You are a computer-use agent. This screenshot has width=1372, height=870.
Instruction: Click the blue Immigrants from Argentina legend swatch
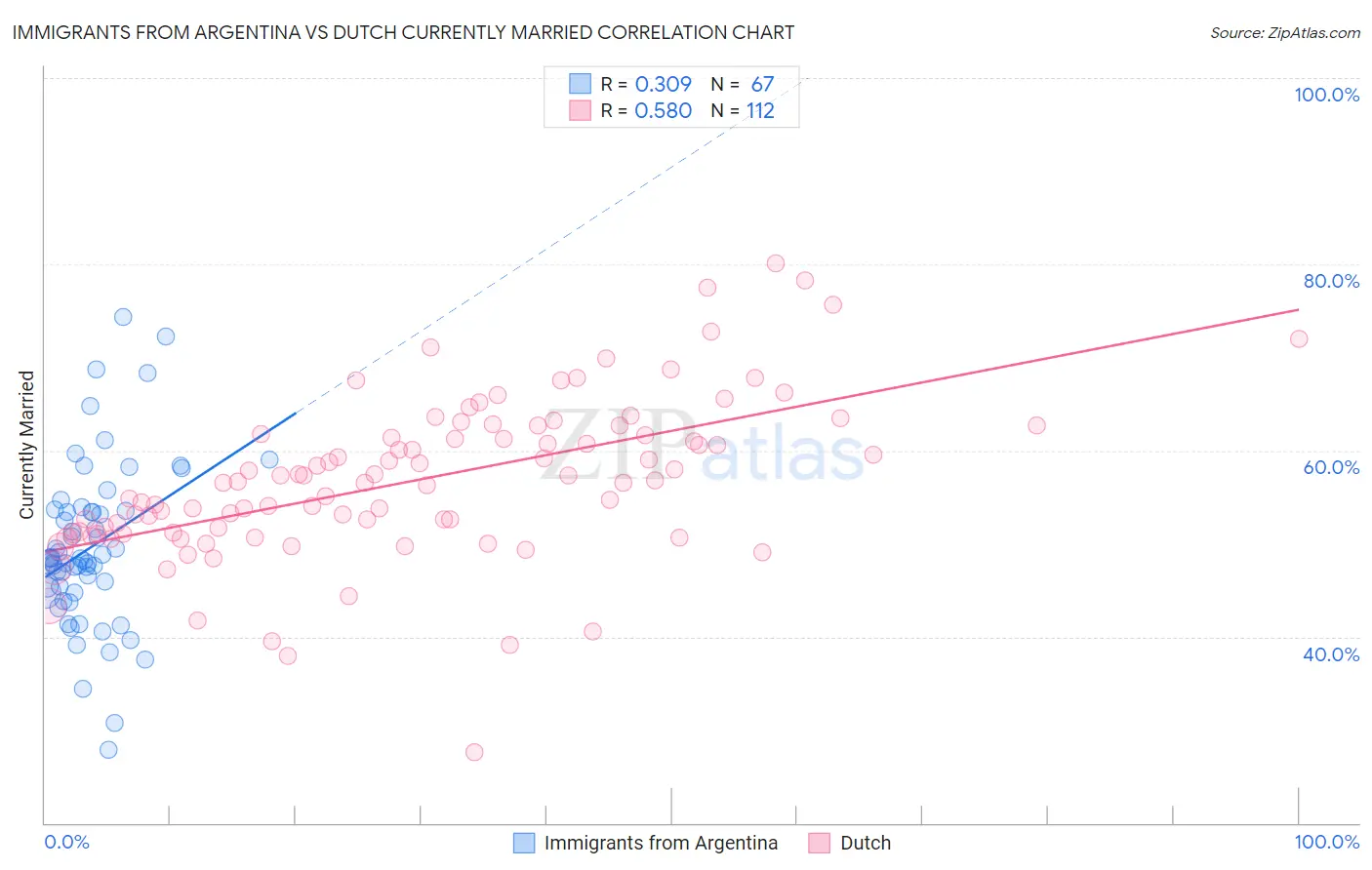click(524, 843)
